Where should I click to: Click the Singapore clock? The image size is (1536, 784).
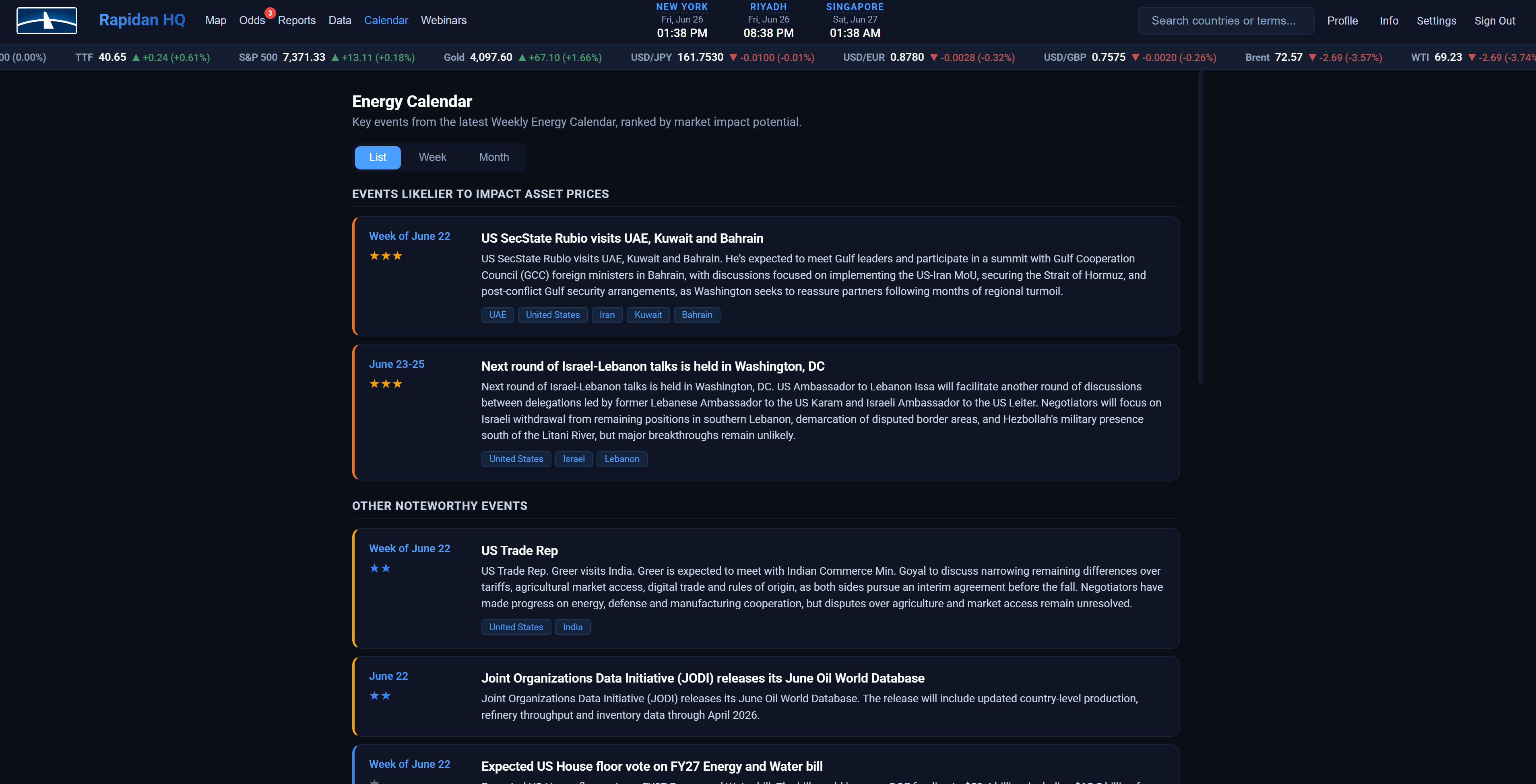coord(855,20)
